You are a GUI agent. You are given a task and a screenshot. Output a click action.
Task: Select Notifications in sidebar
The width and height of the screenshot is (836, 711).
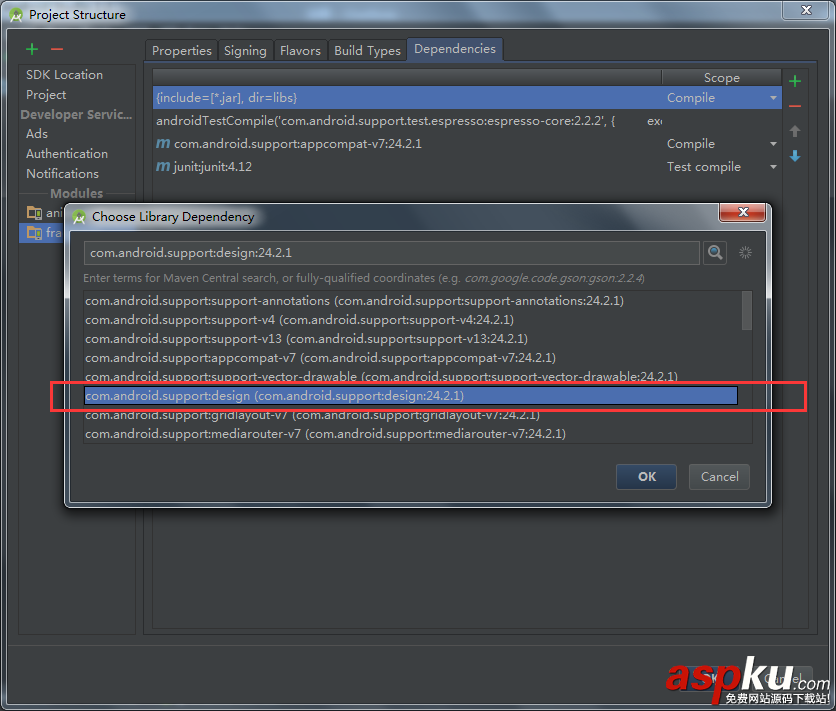[x=62, y=174]
